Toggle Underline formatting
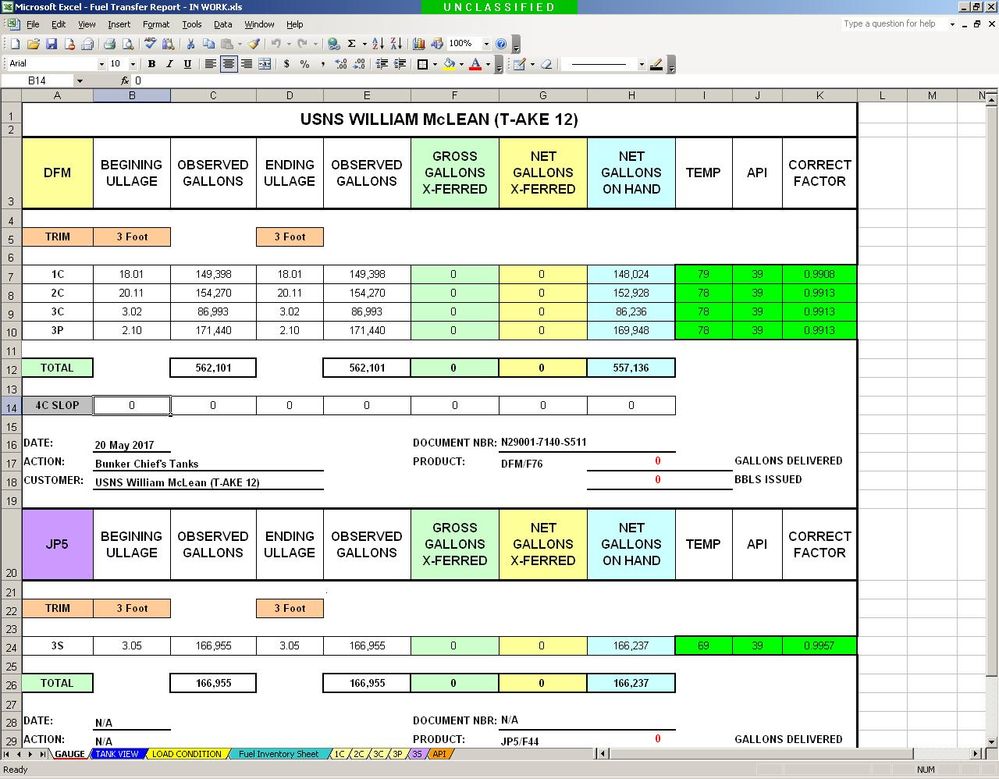The height and width of the screenshot is (779, 999). (x=187, y=64)
